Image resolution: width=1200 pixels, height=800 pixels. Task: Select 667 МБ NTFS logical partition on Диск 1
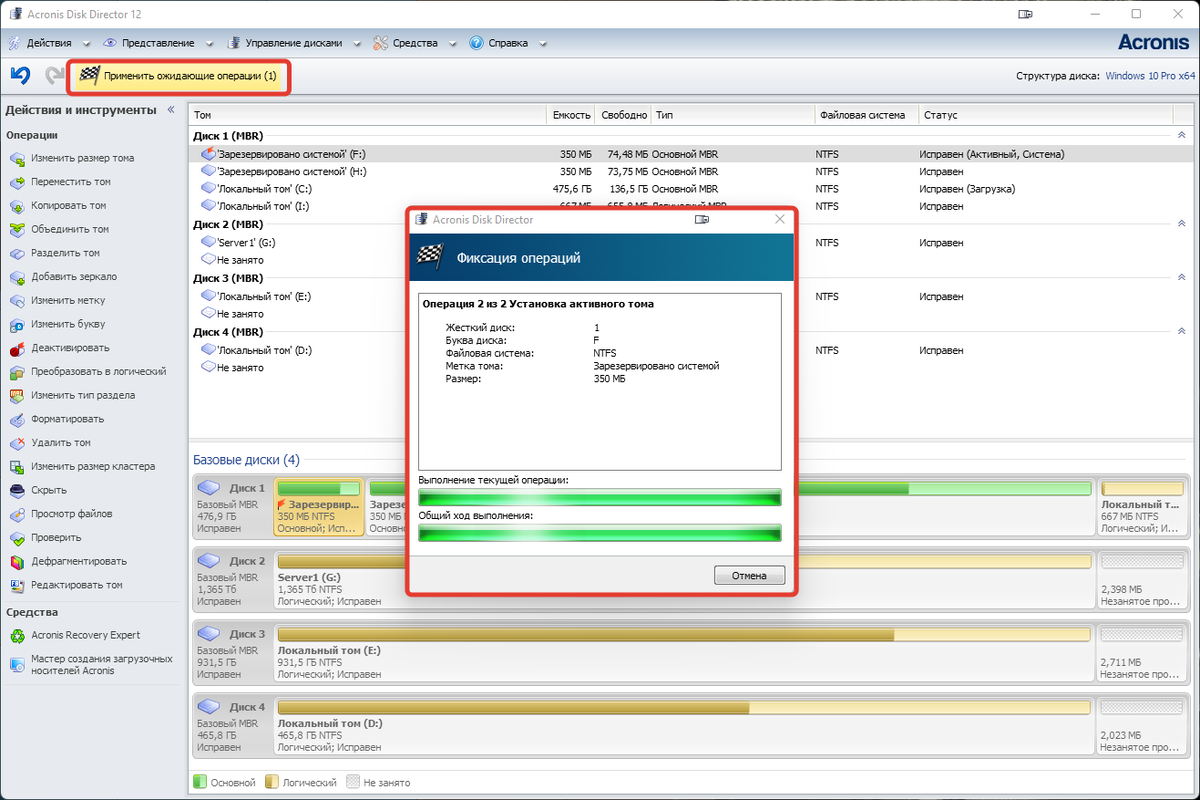click(x=1142, y=506)
